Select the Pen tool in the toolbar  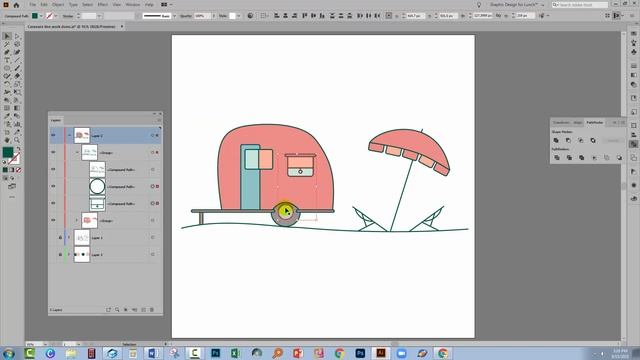[7, 52]
